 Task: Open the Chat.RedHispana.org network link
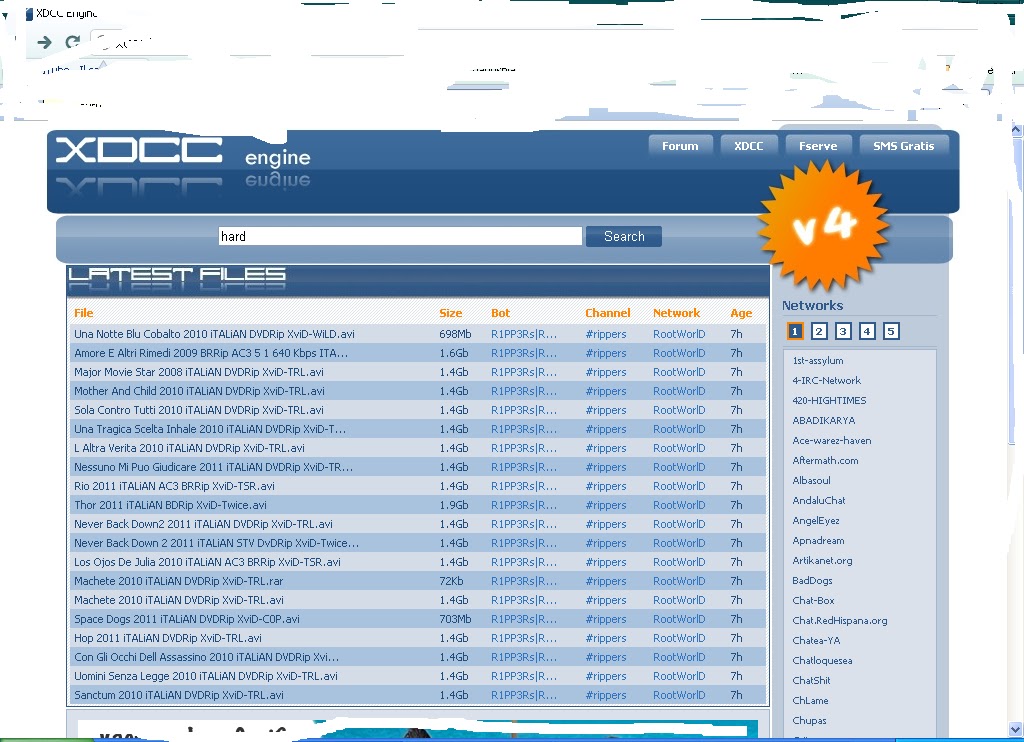click(x=840, y=621)
